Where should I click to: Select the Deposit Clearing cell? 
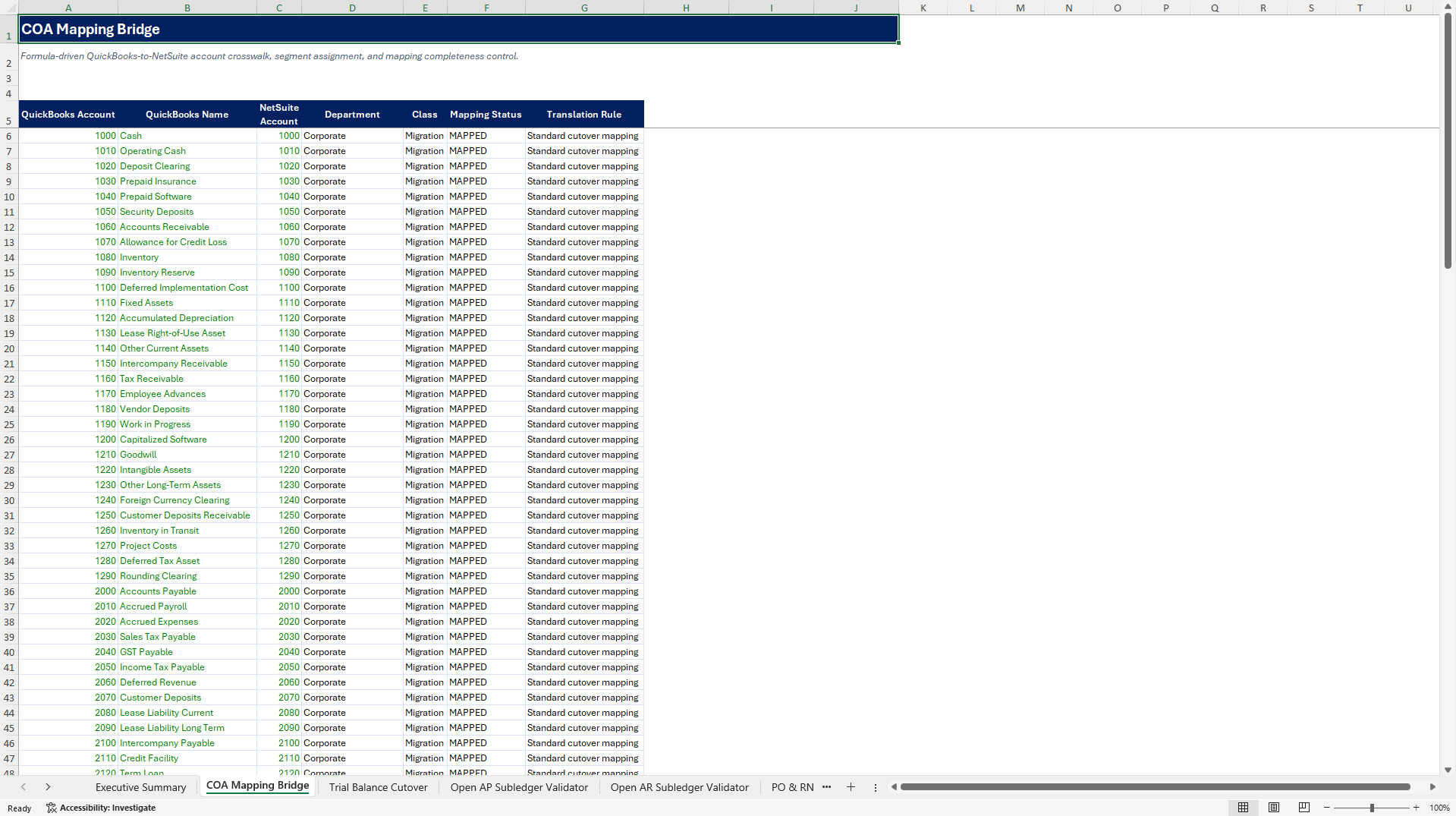(x=187, y=166)
